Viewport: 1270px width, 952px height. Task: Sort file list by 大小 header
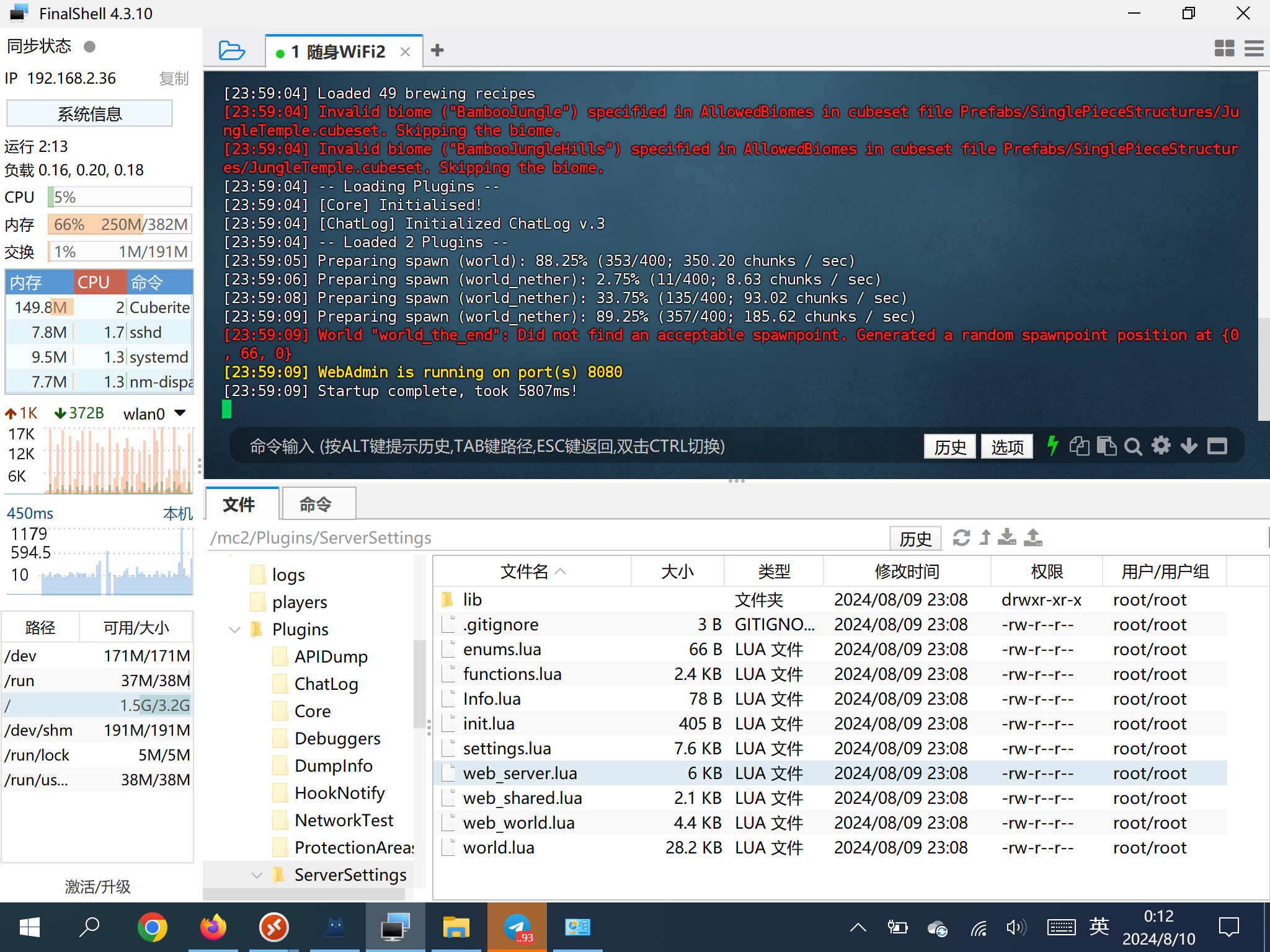click(677, 571)
